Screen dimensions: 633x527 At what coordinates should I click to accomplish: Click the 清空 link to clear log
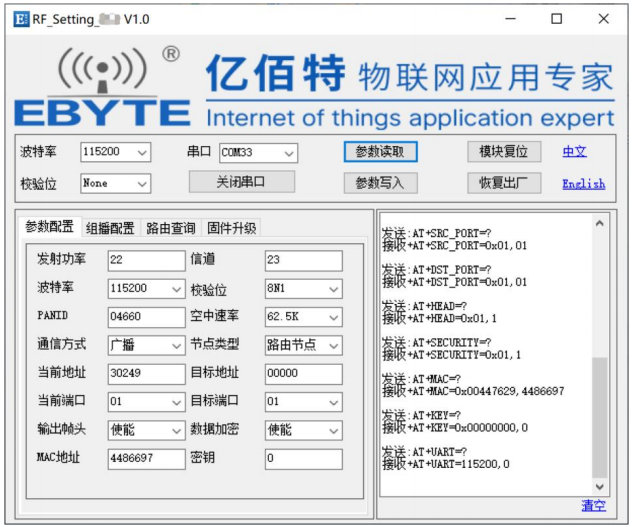594,506
